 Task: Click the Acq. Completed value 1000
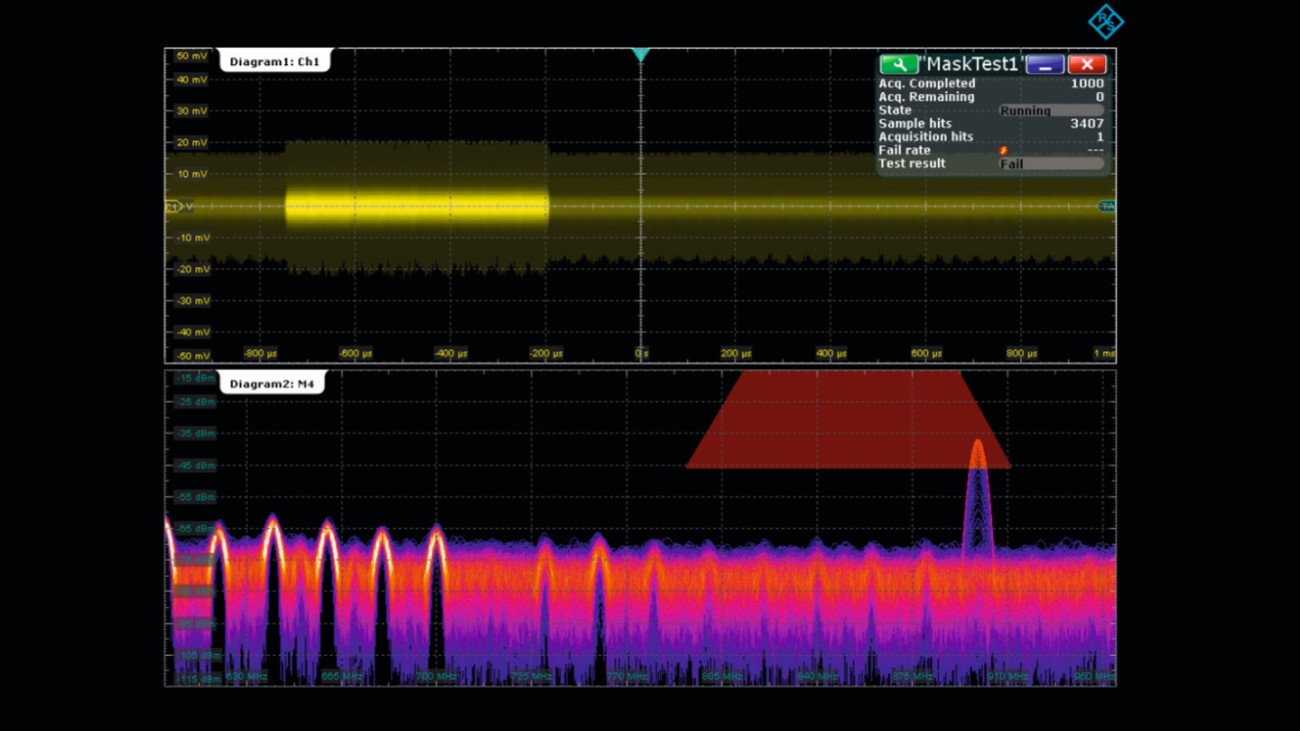[1087, 84]
